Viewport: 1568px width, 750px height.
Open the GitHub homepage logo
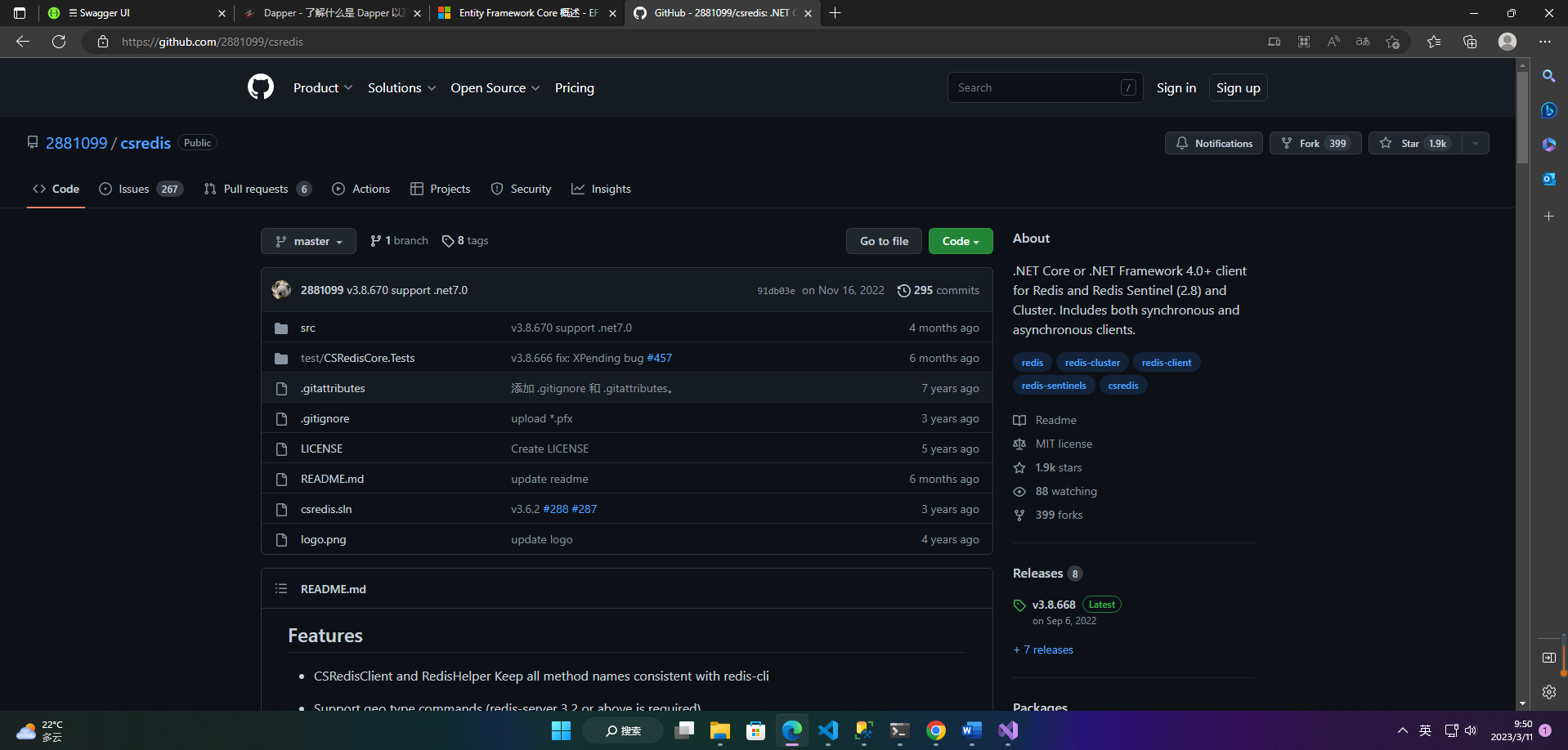(x=261, y=87)
